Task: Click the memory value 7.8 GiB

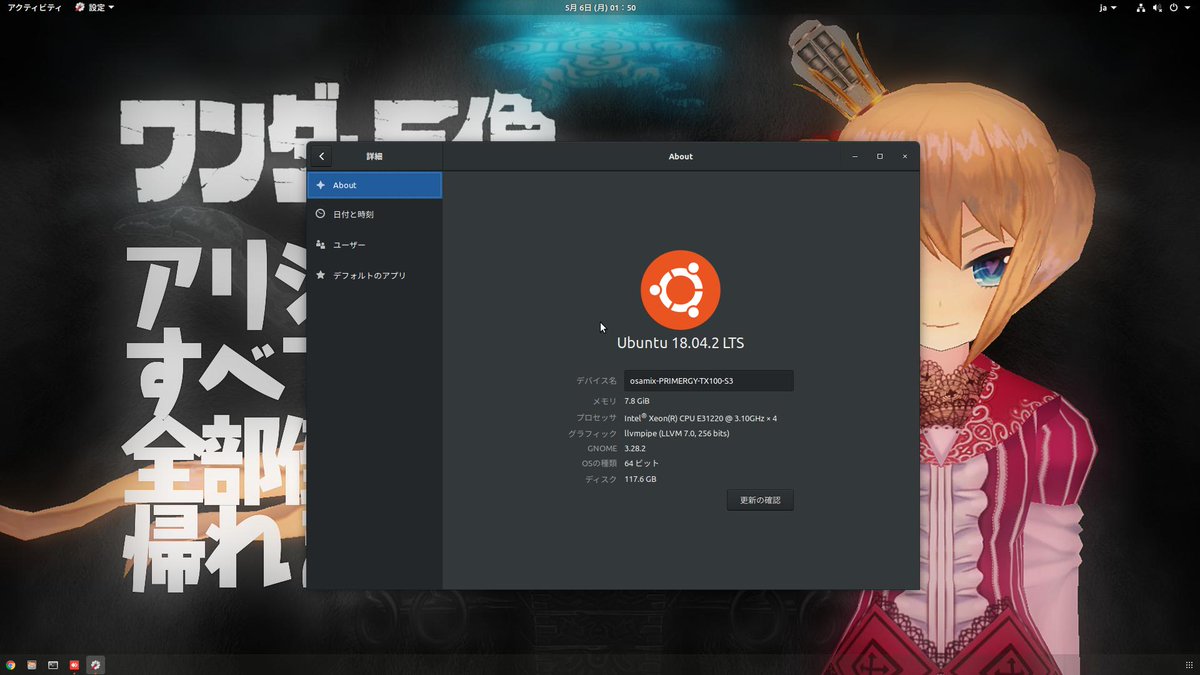Action: (637, 401)
